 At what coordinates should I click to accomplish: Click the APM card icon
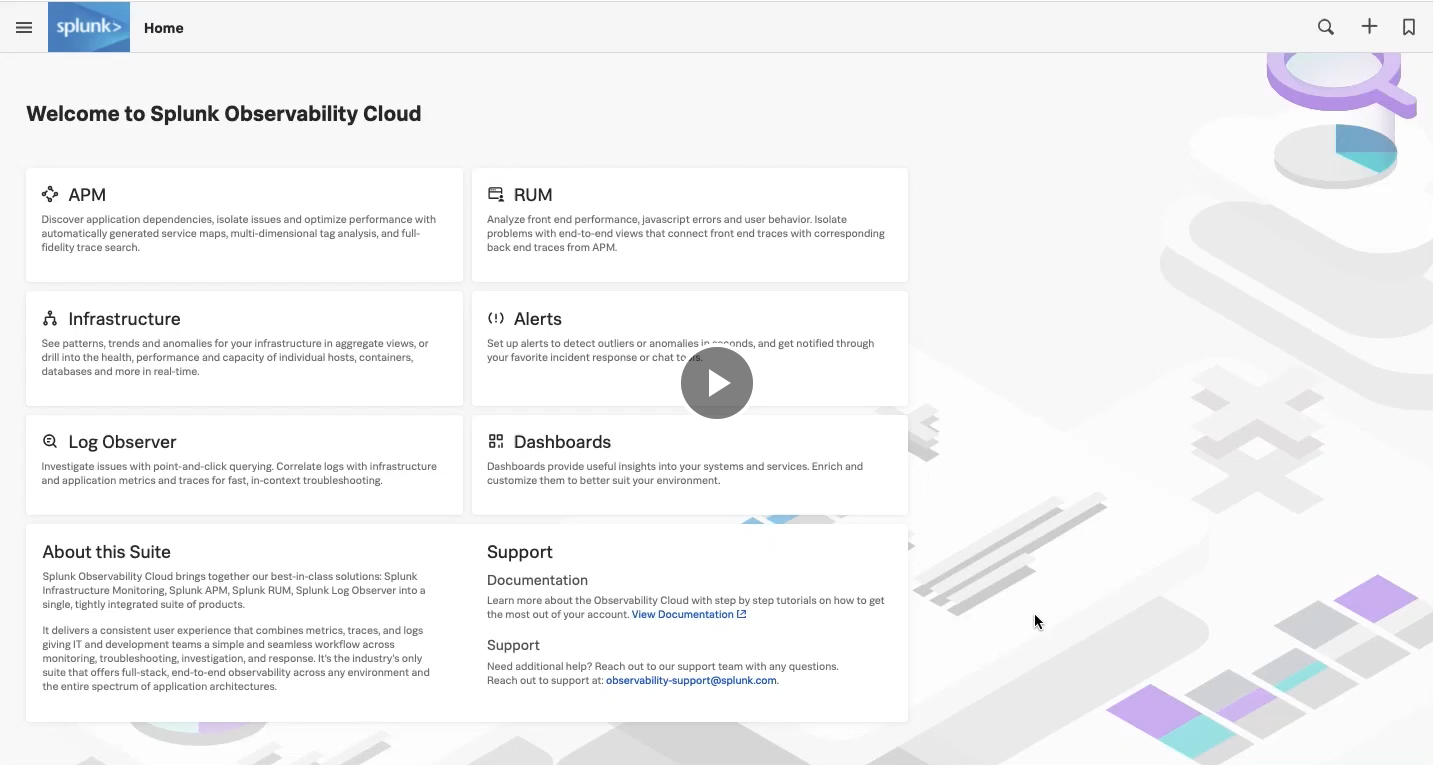pyautogui.click(x=50, y=194)
